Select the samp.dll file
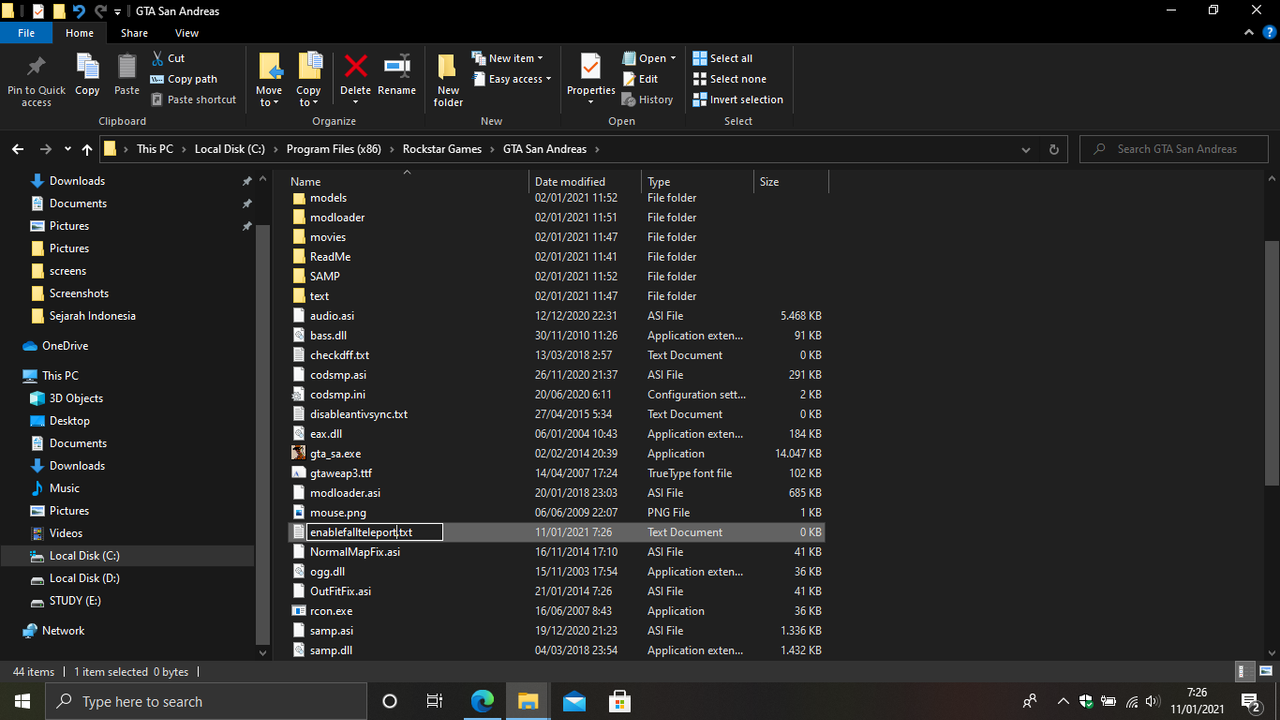This screenshot has height=720, width=1280. 331,650
